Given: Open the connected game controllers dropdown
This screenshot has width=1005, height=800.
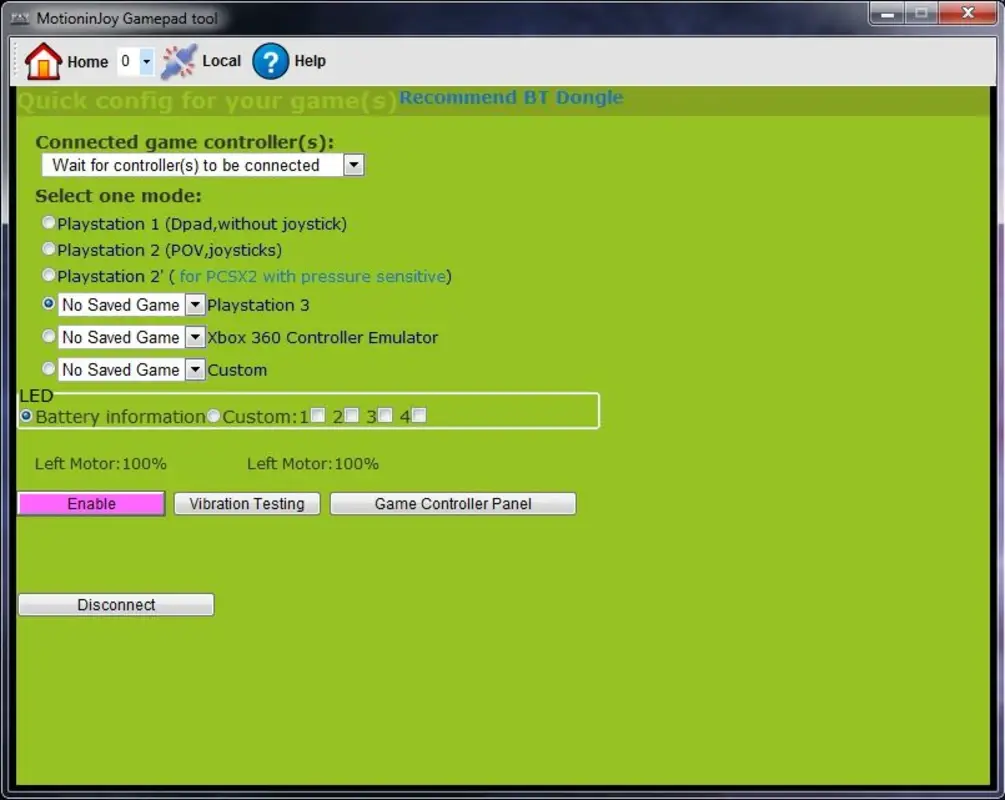Looking at the screenshot, I should [354, 164].
